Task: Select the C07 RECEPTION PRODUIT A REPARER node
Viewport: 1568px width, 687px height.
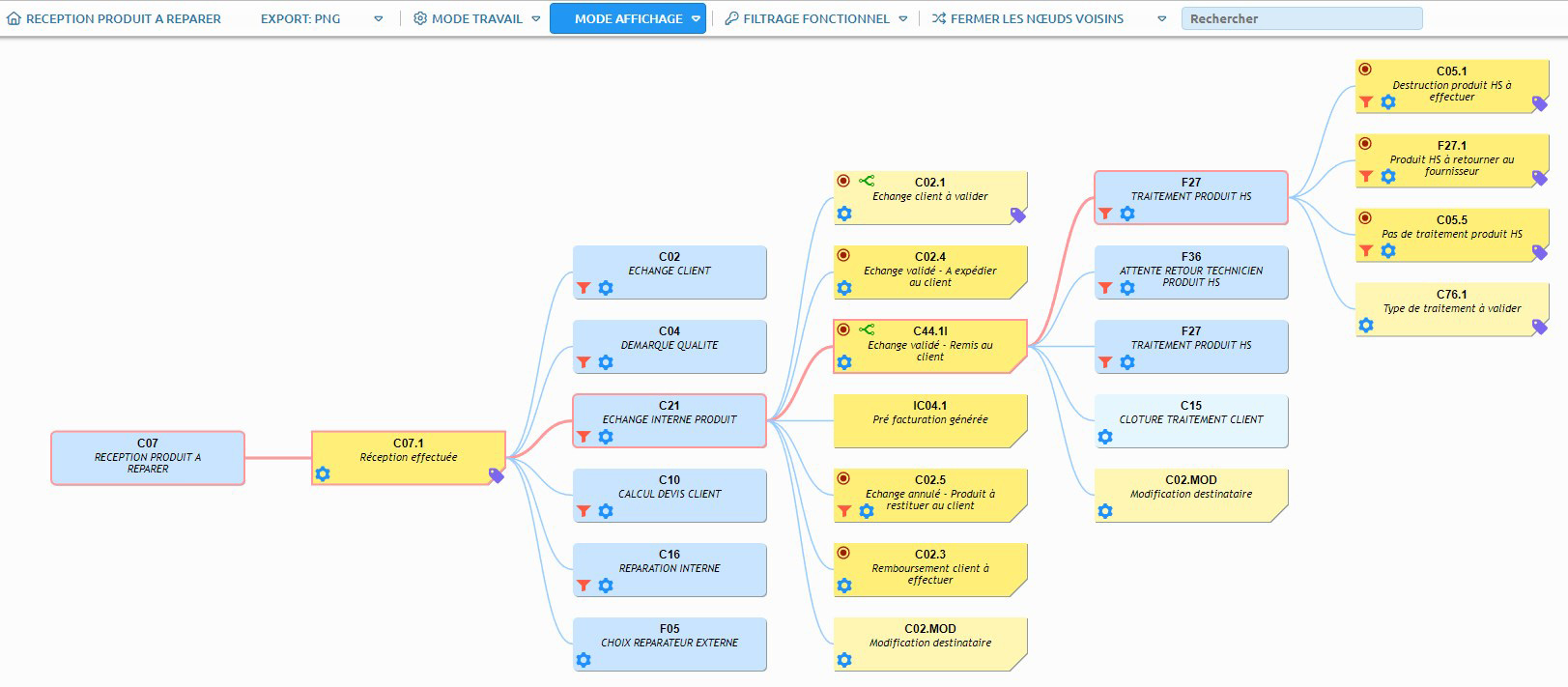Action: point(148,458)
